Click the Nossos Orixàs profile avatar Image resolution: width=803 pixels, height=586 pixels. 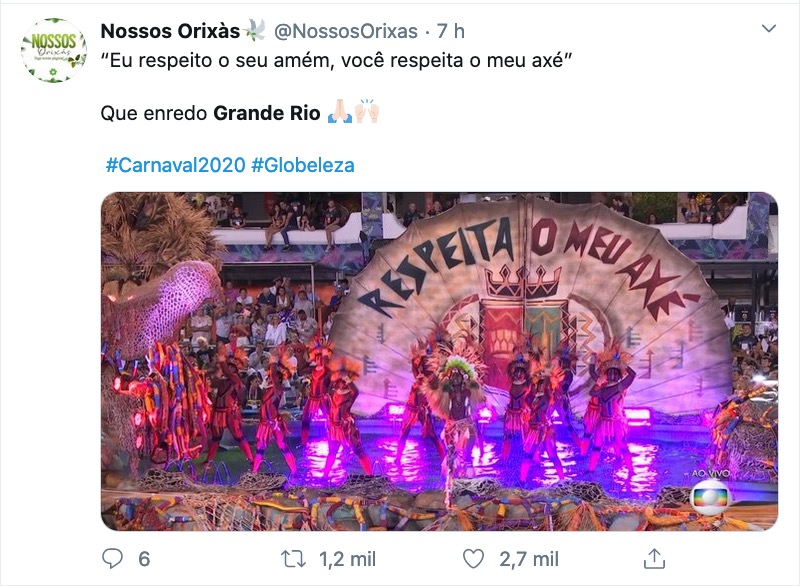click(x=53, y=50)
